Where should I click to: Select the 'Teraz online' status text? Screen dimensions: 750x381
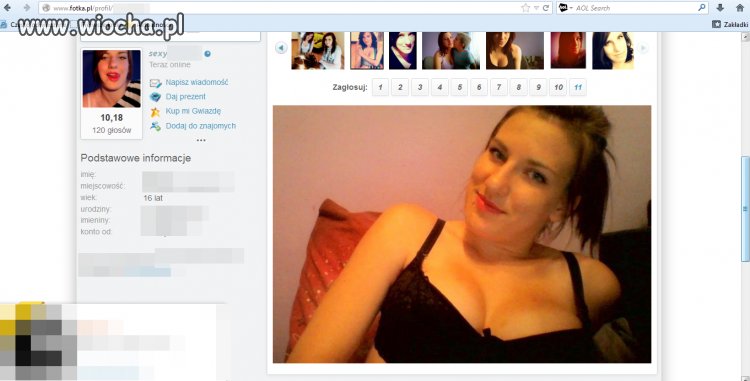click(x=170, y=65)
